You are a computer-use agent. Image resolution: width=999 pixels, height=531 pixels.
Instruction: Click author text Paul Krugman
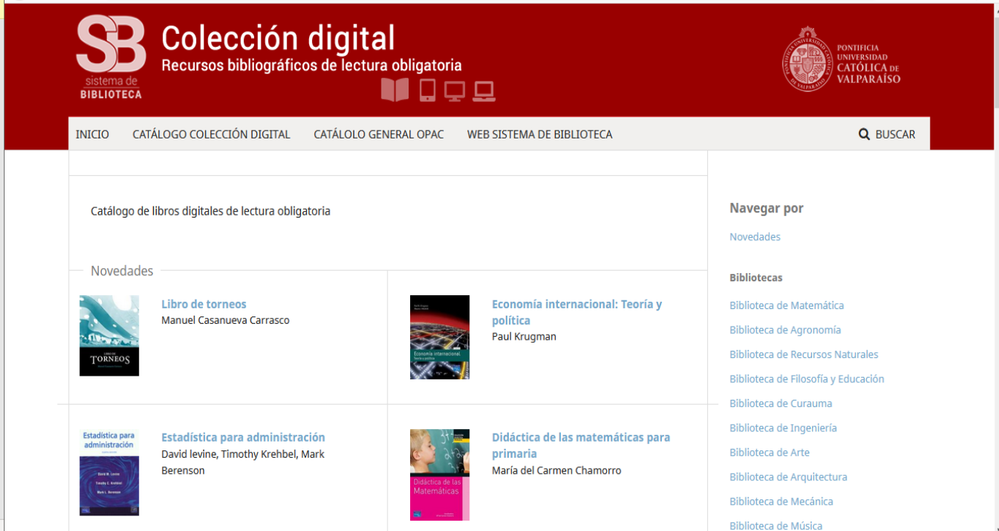524,337
